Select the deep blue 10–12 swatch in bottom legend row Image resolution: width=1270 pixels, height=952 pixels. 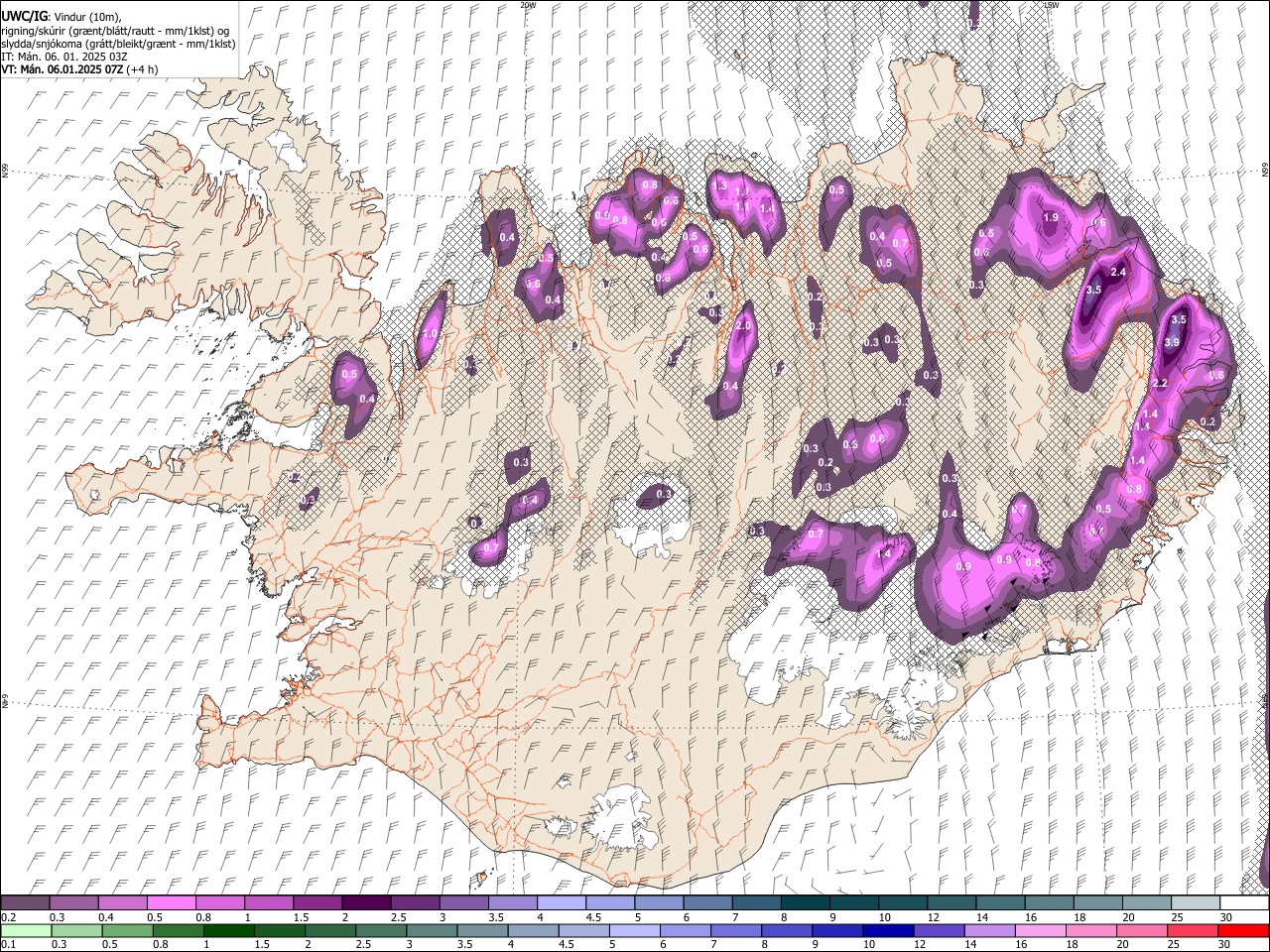pyautogui.click(x=889, y=930)
